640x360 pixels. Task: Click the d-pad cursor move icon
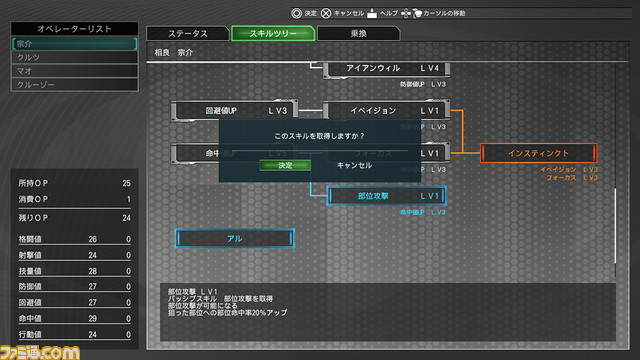coord(406,13)
